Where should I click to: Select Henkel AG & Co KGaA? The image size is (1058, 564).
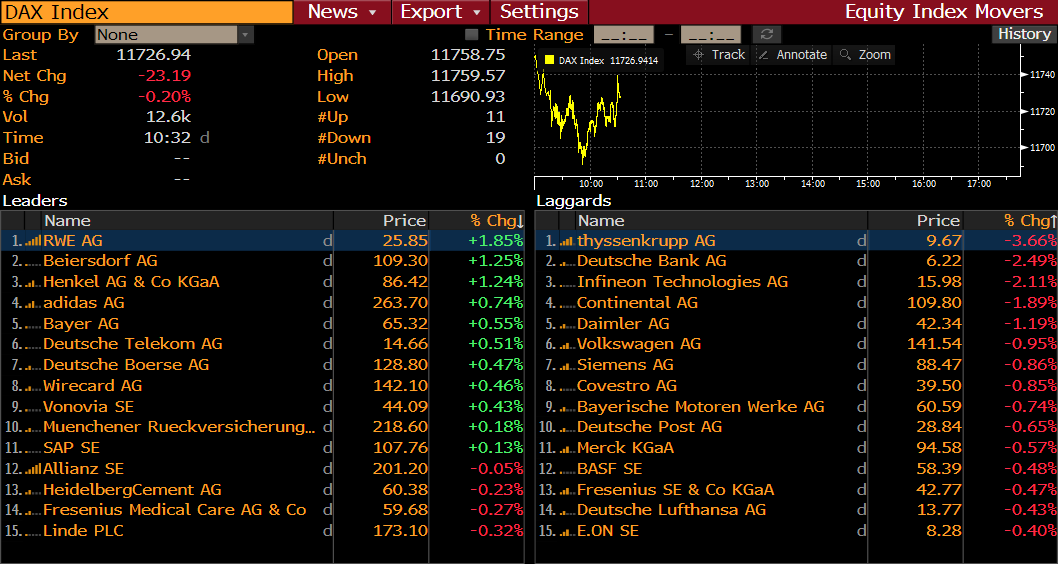[x=262, y=282]
